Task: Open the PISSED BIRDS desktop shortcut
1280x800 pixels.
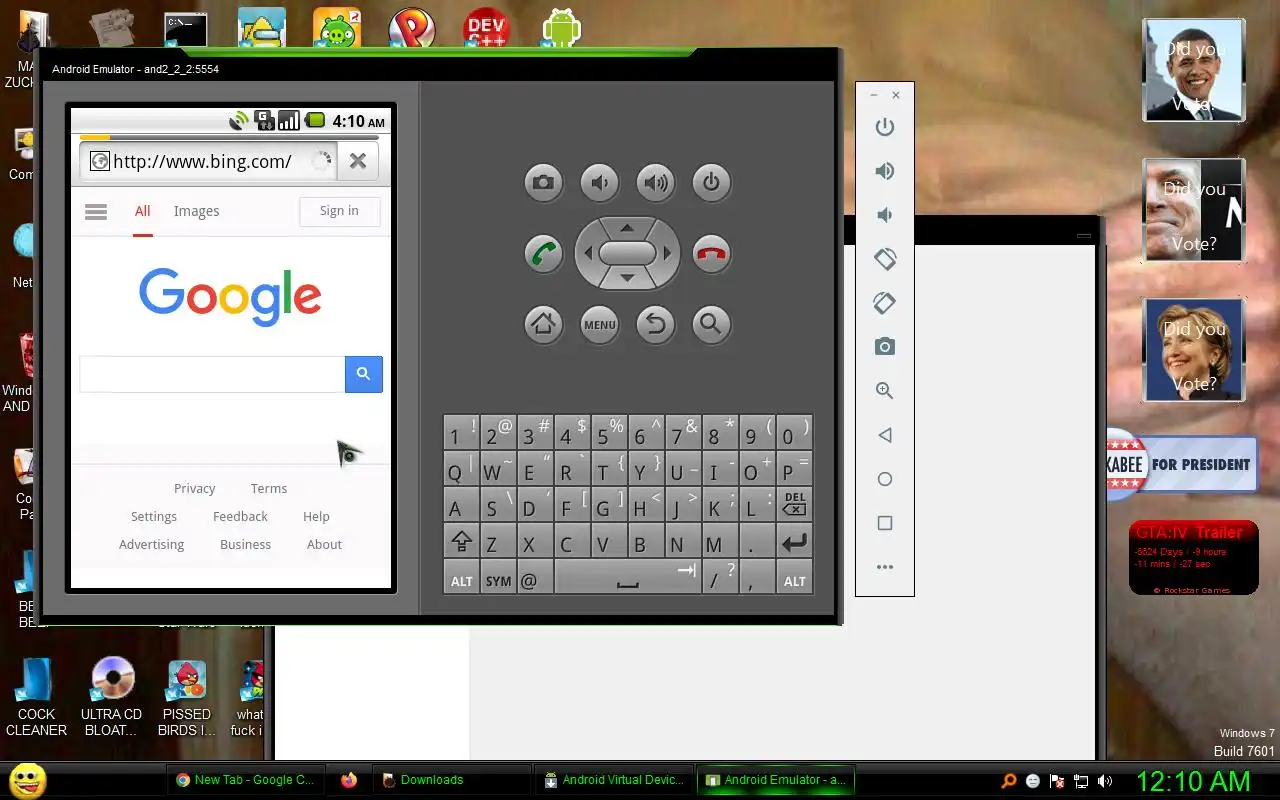Action: (187, 697)
